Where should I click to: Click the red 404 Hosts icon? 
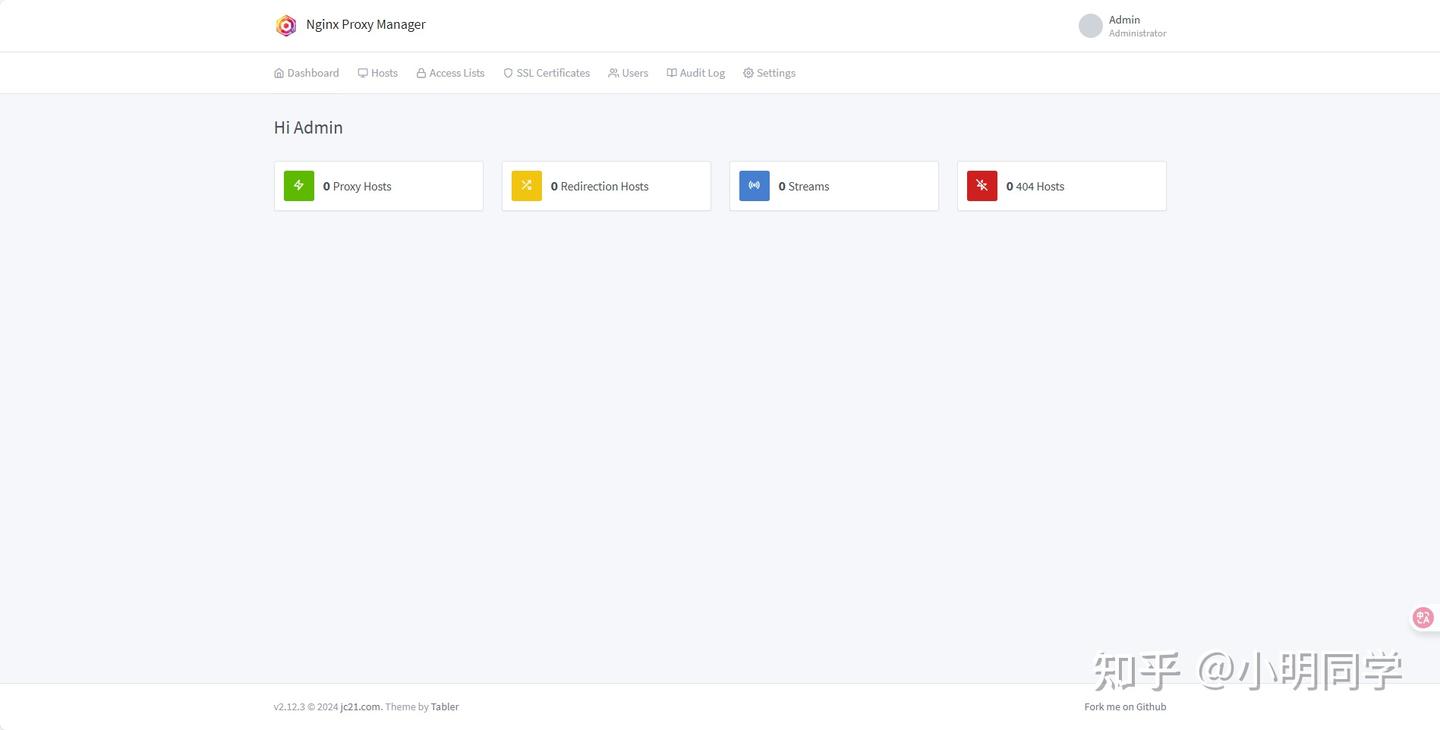982,186
